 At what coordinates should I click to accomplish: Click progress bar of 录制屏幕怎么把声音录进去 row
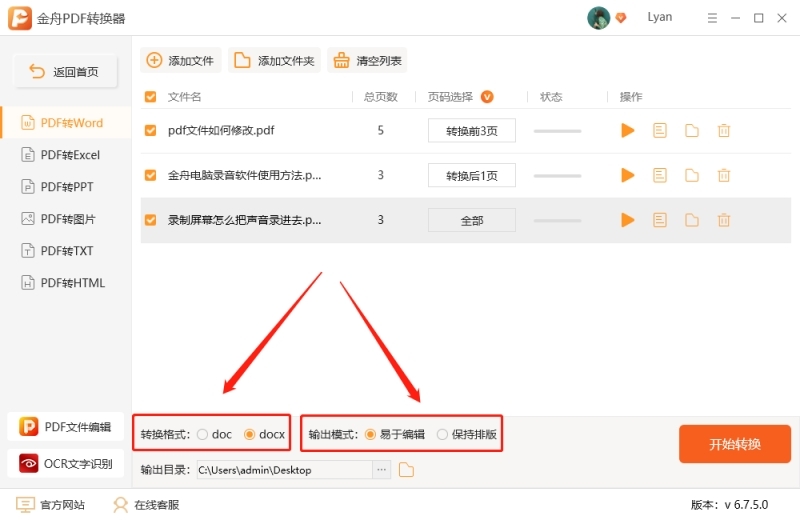[x=557, y=220]
